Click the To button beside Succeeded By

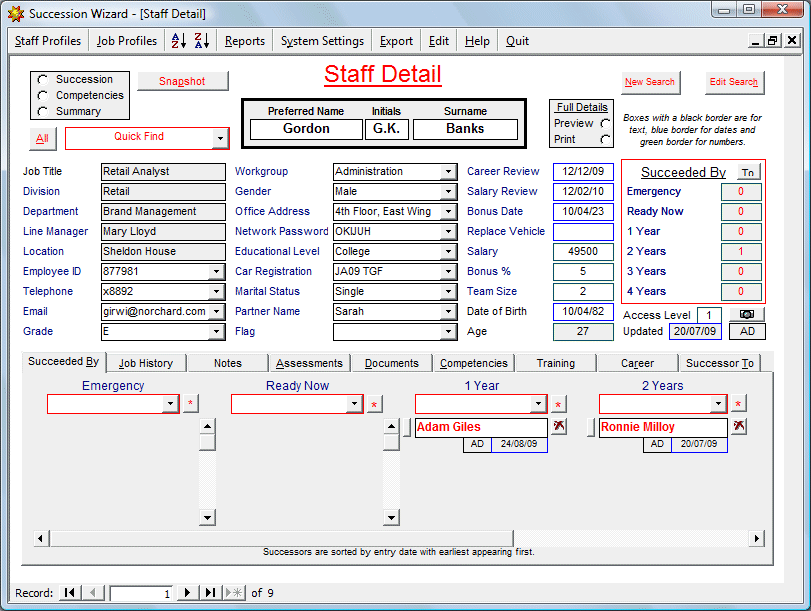click(x=748, y=172)
